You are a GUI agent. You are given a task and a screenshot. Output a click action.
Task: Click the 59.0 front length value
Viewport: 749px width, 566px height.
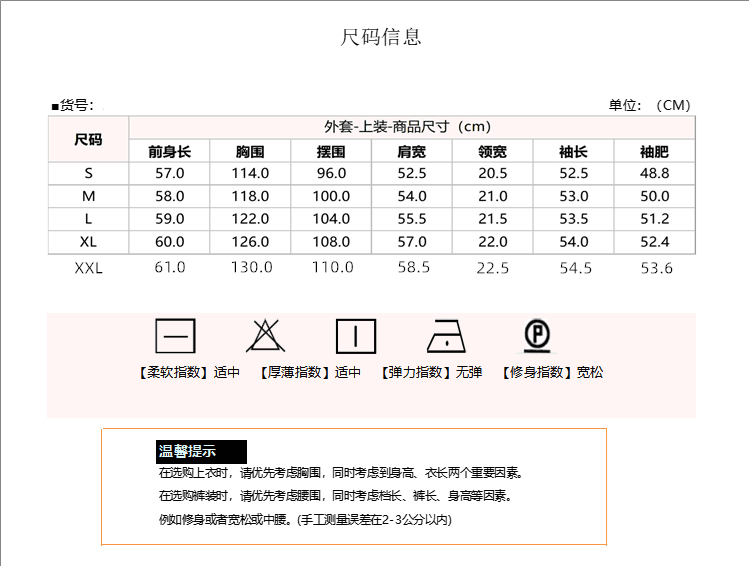(x=170, y=219)
